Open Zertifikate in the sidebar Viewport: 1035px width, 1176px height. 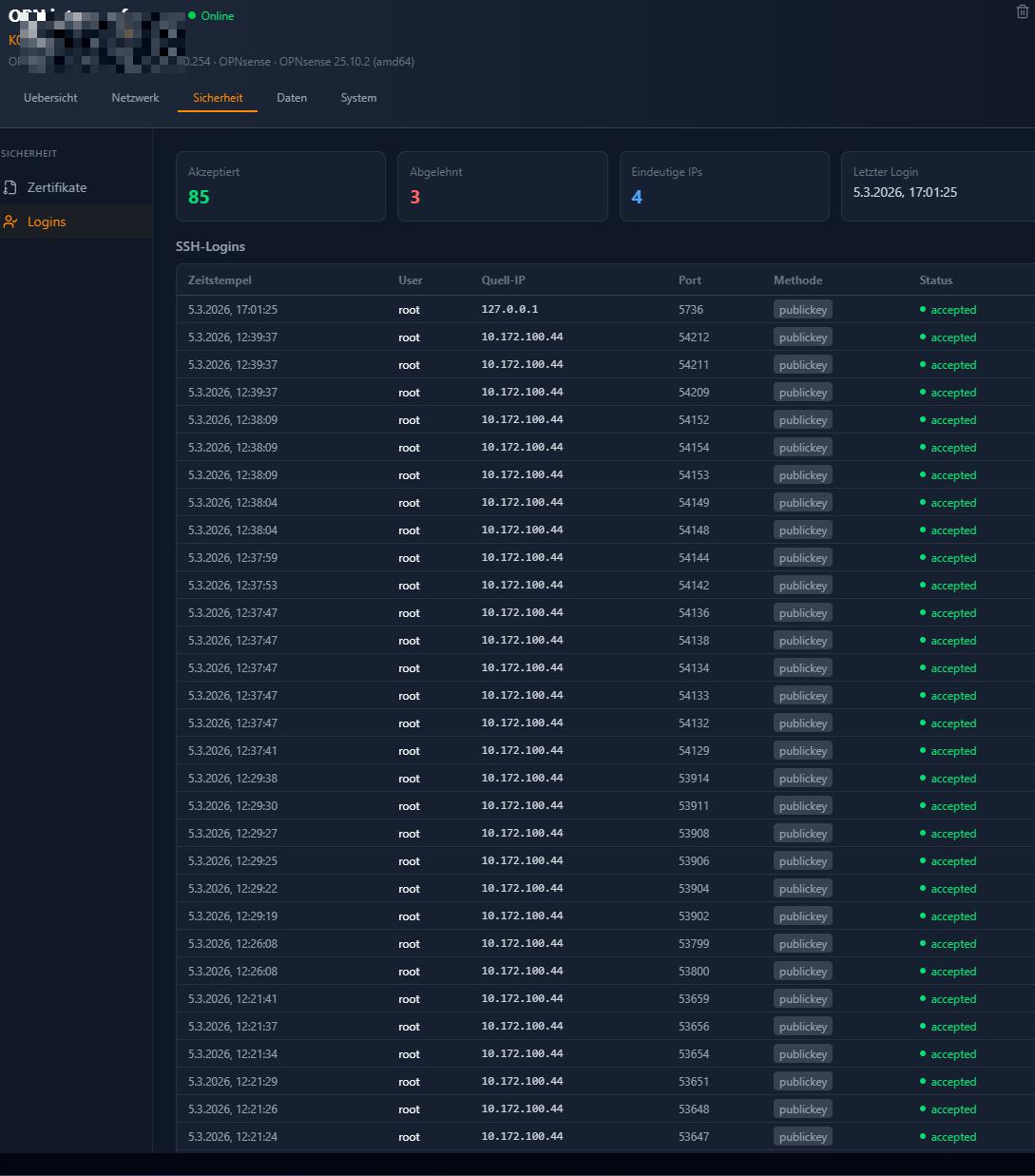[76, 187]
